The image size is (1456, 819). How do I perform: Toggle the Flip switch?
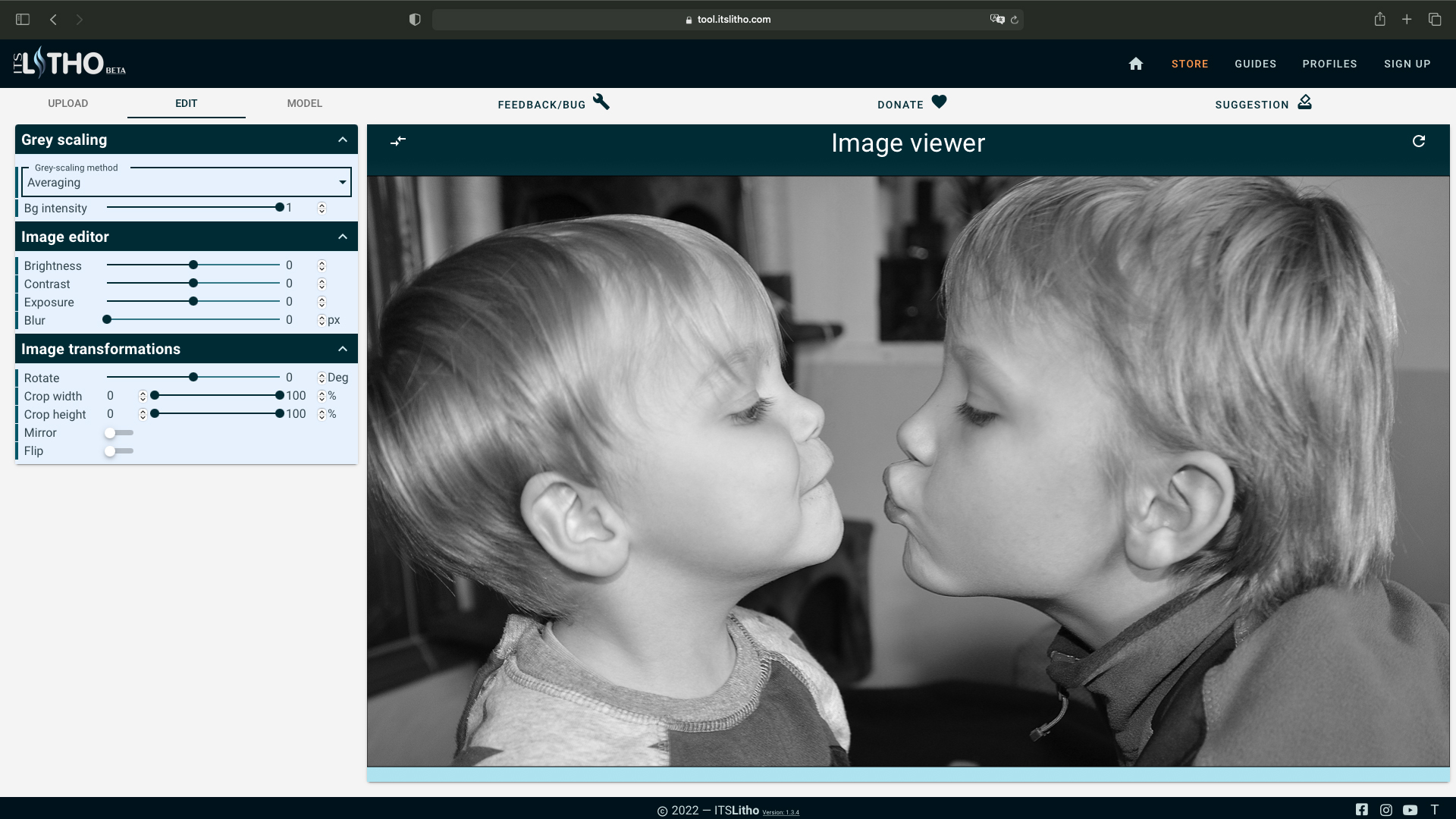(118, 450)
